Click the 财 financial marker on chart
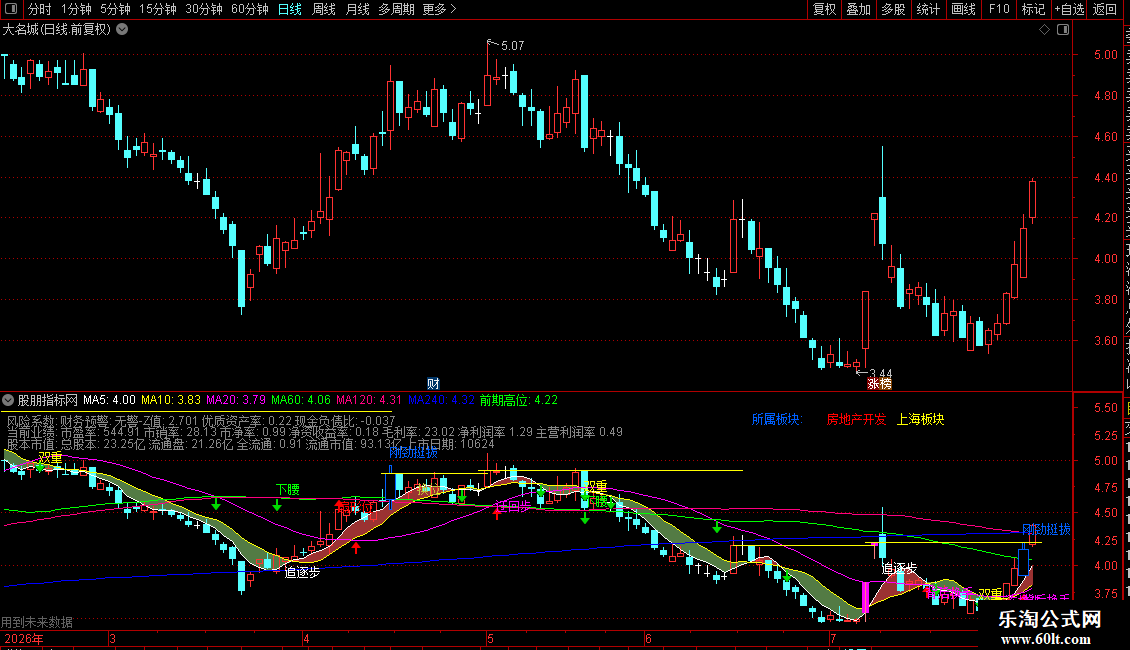The width and height of the screenshot is (1130, 650). pos(433,383)
